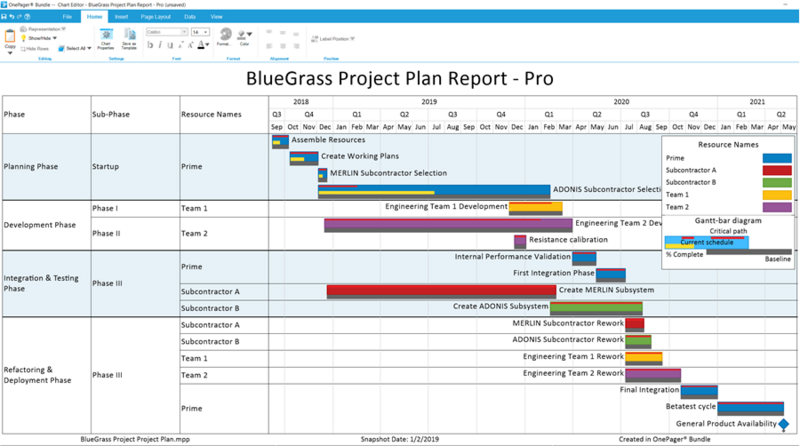Click the bottom-left alignment icon

pos(269,46)
